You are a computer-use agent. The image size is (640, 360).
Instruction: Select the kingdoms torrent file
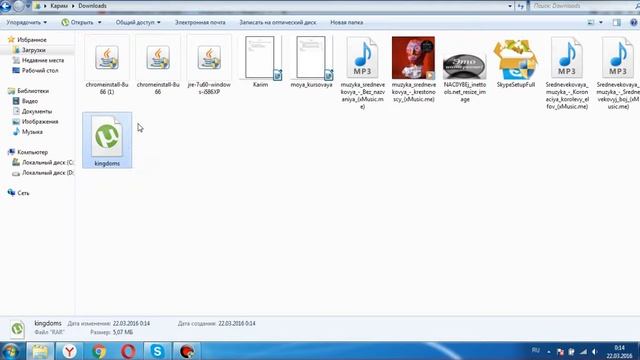pyautogui.click(x=107, y=140)
